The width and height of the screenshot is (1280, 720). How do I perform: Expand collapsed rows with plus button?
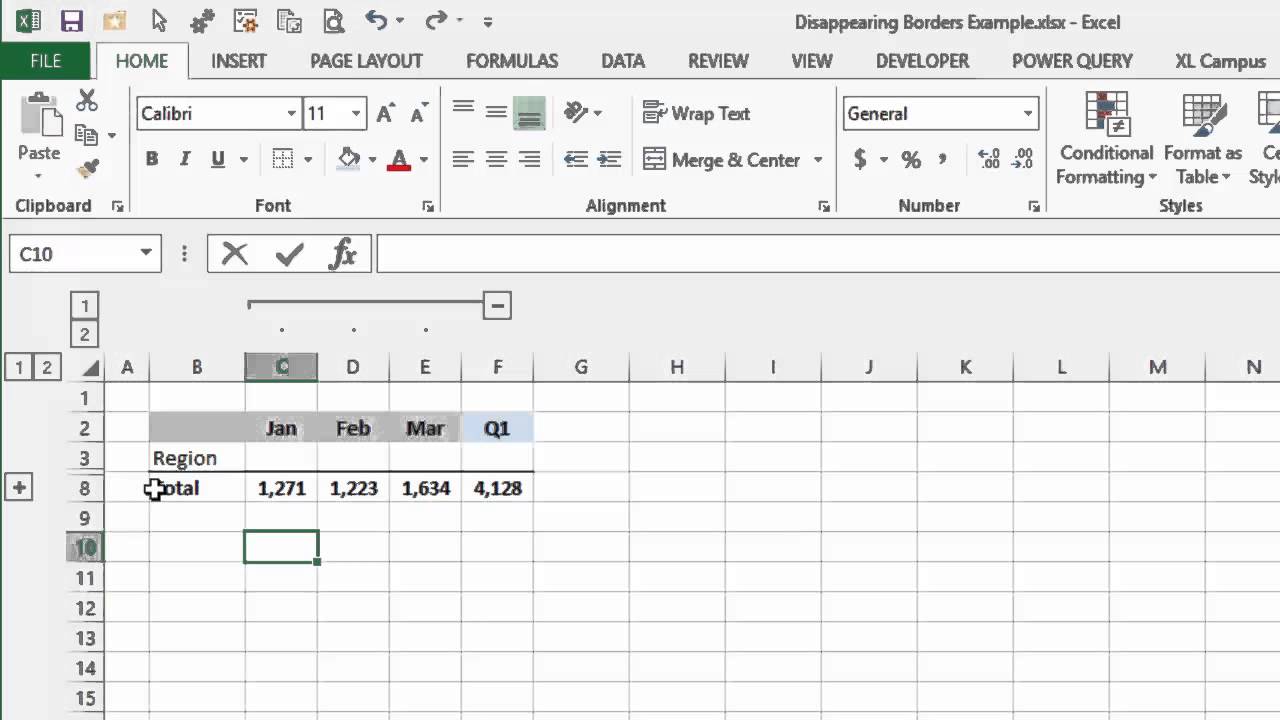[19, 488]
